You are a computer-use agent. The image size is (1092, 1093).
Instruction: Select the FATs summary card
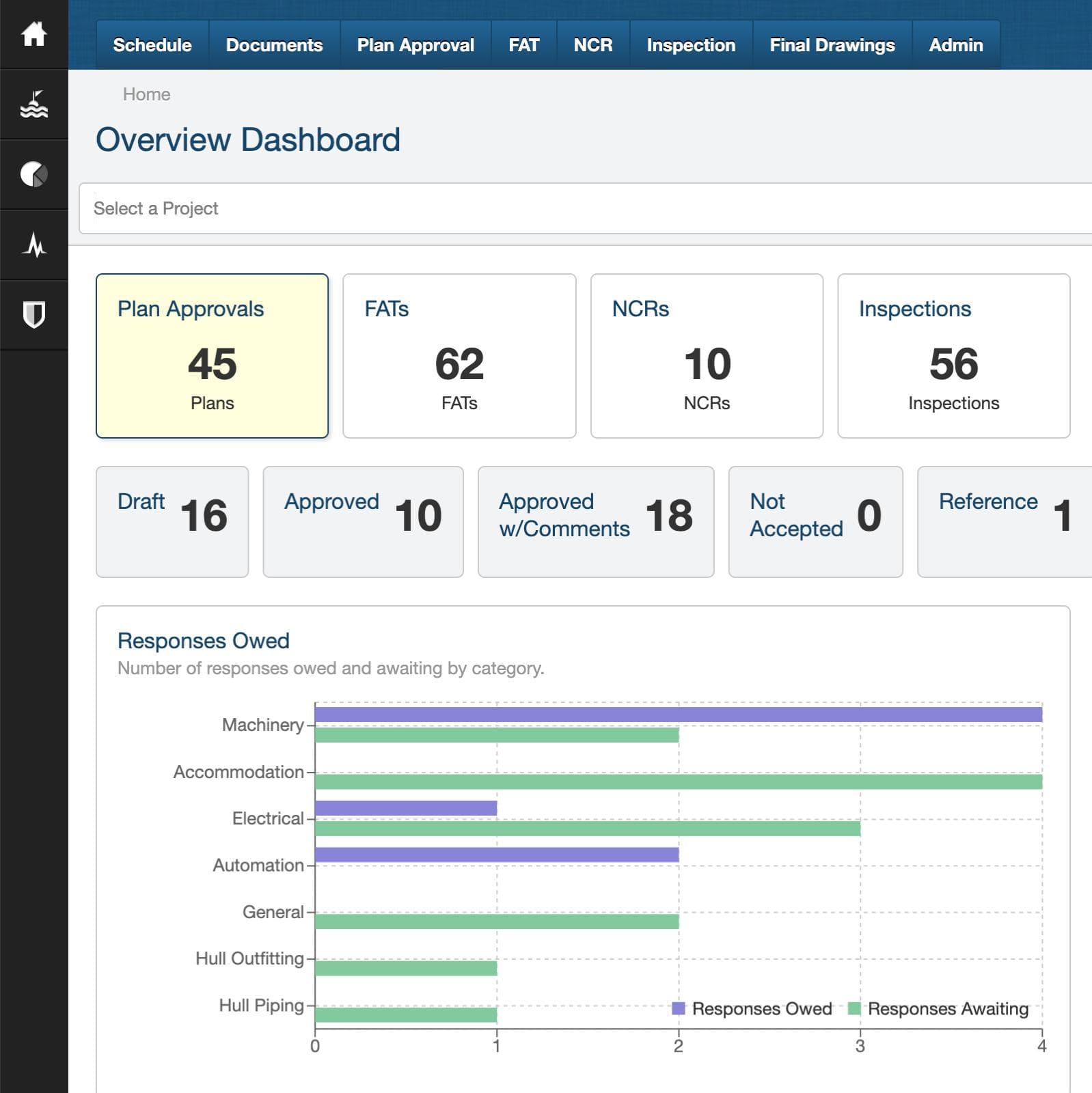click(459, 356)
